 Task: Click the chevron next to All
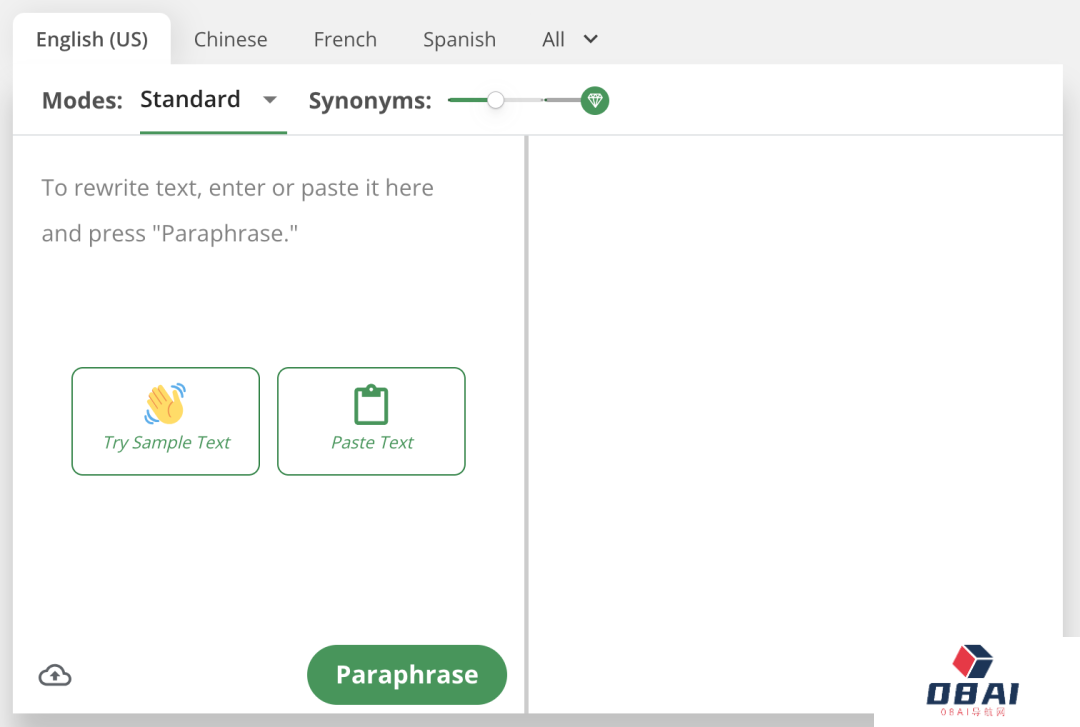coord(591,39)
